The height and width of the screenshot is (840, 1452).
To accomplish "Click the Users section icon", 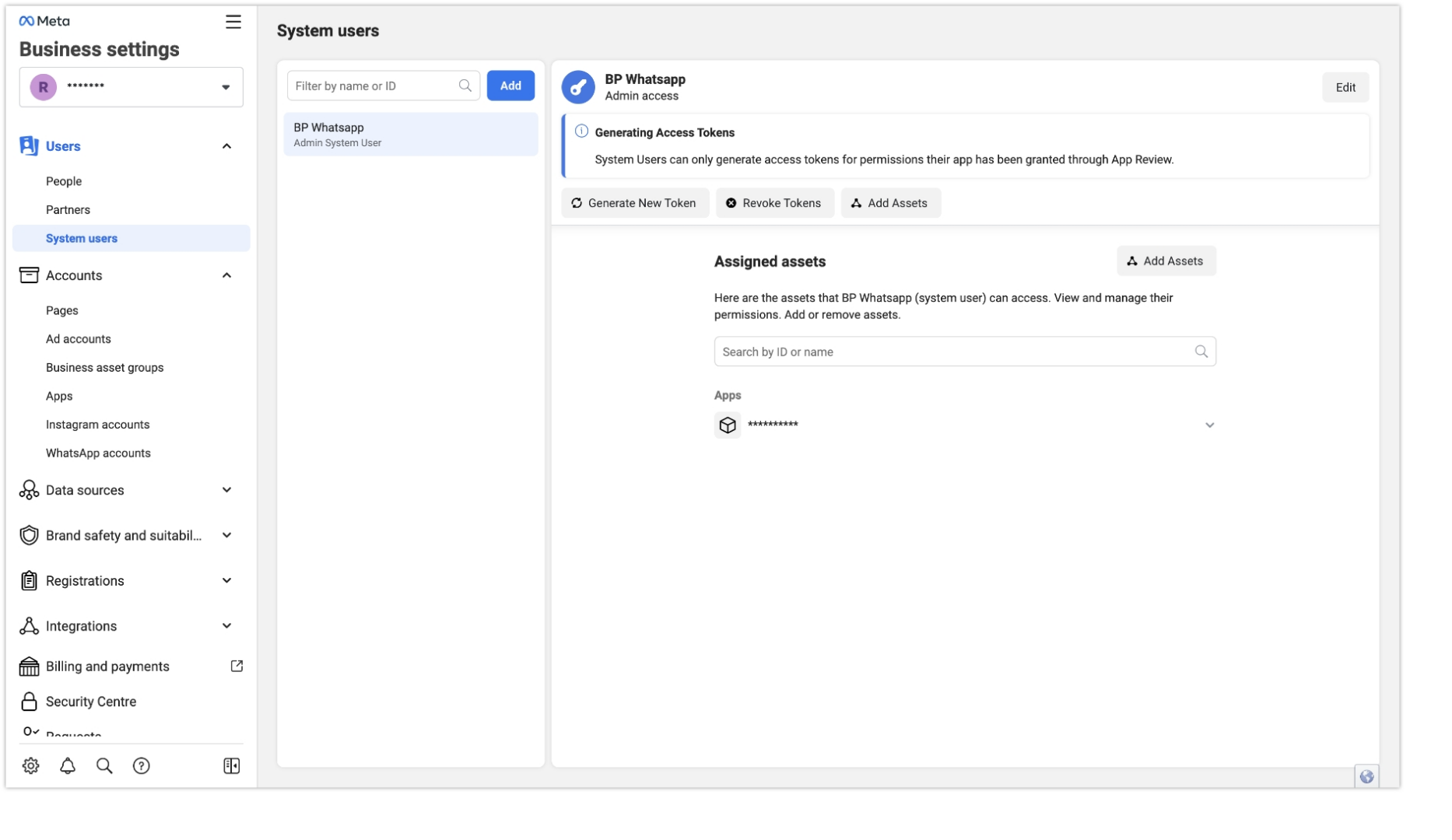I will (29, 146).
